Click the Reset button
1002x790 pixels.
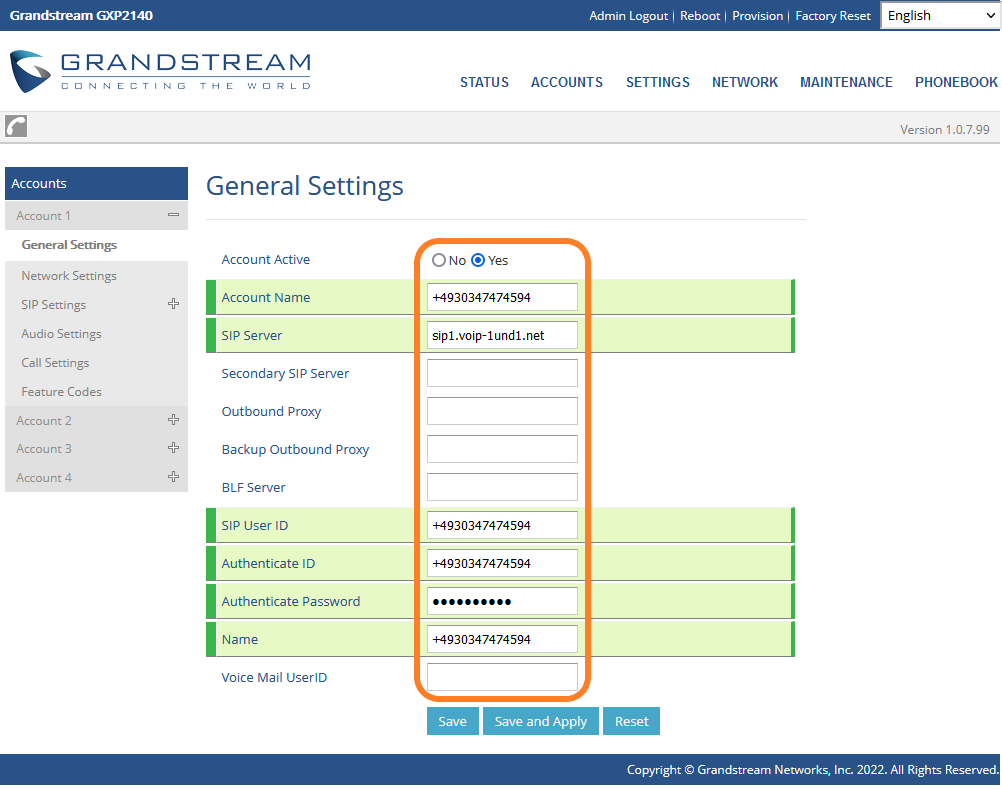pyautogui.click(x=631, y=721)
